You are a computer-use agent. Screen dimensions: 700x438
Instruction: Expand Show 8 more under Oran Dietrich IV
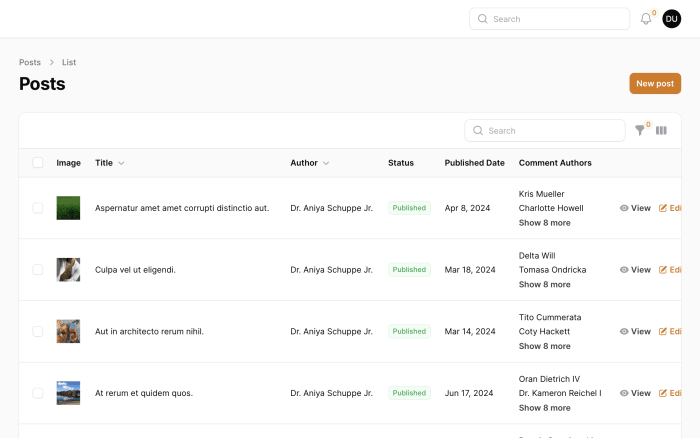(545, 408)
